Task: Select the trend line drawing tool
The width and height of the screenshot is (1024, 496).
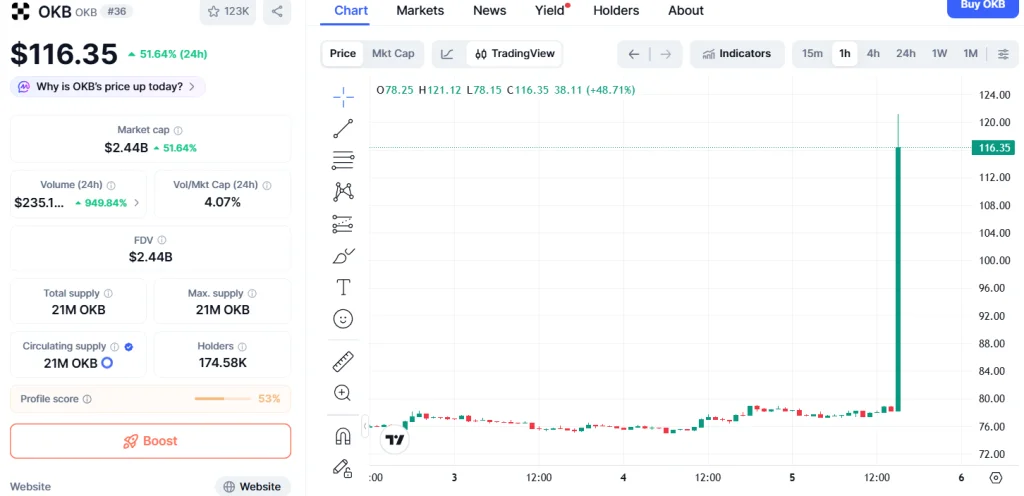Action: pos(343,128)
